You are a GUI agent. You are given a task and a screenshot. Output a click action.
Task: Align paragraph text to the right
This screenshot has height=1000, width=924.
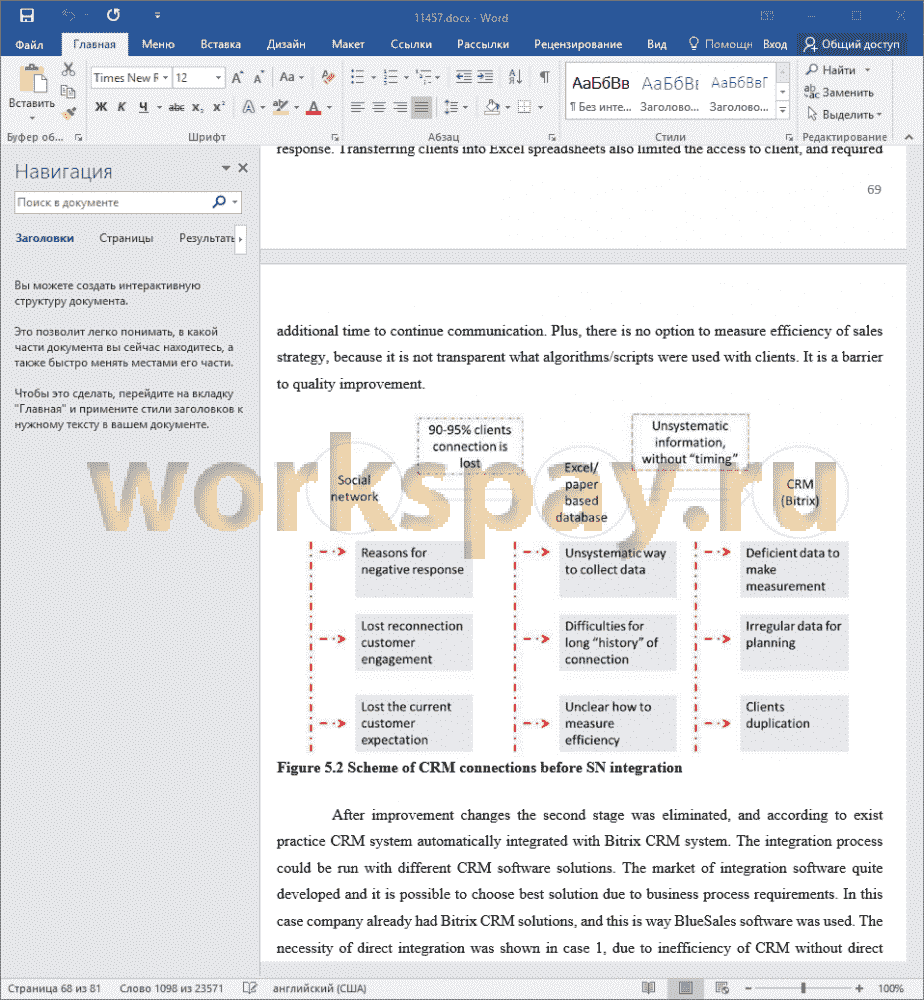(400, 107)
